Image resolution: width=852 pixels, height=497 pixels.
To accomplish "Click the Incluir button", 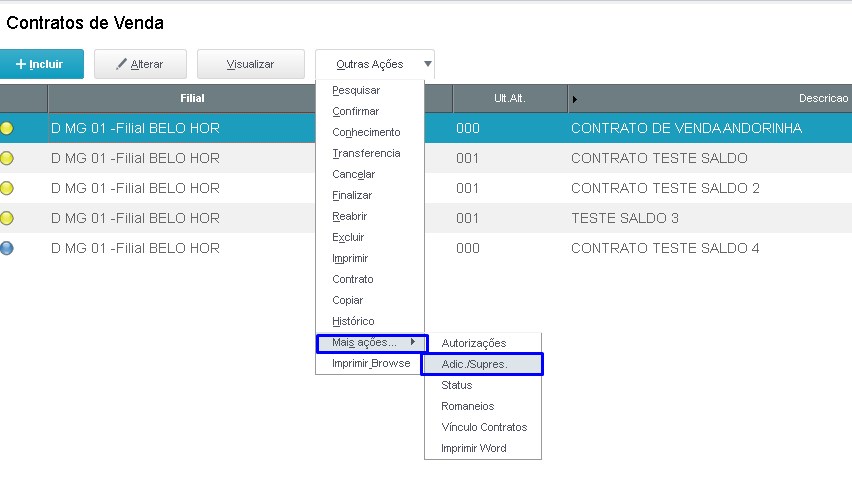I will pyautogui.click(x=42, y=64).
